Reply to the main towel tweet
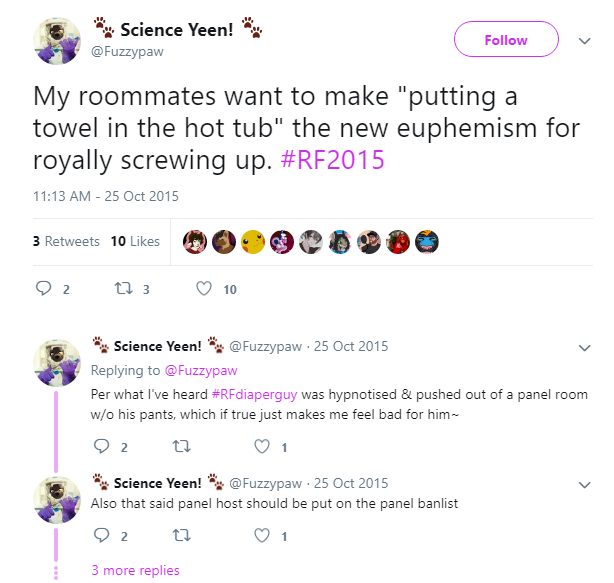Image resolution: width=614 pixels, height=583 pixels. 43,290
